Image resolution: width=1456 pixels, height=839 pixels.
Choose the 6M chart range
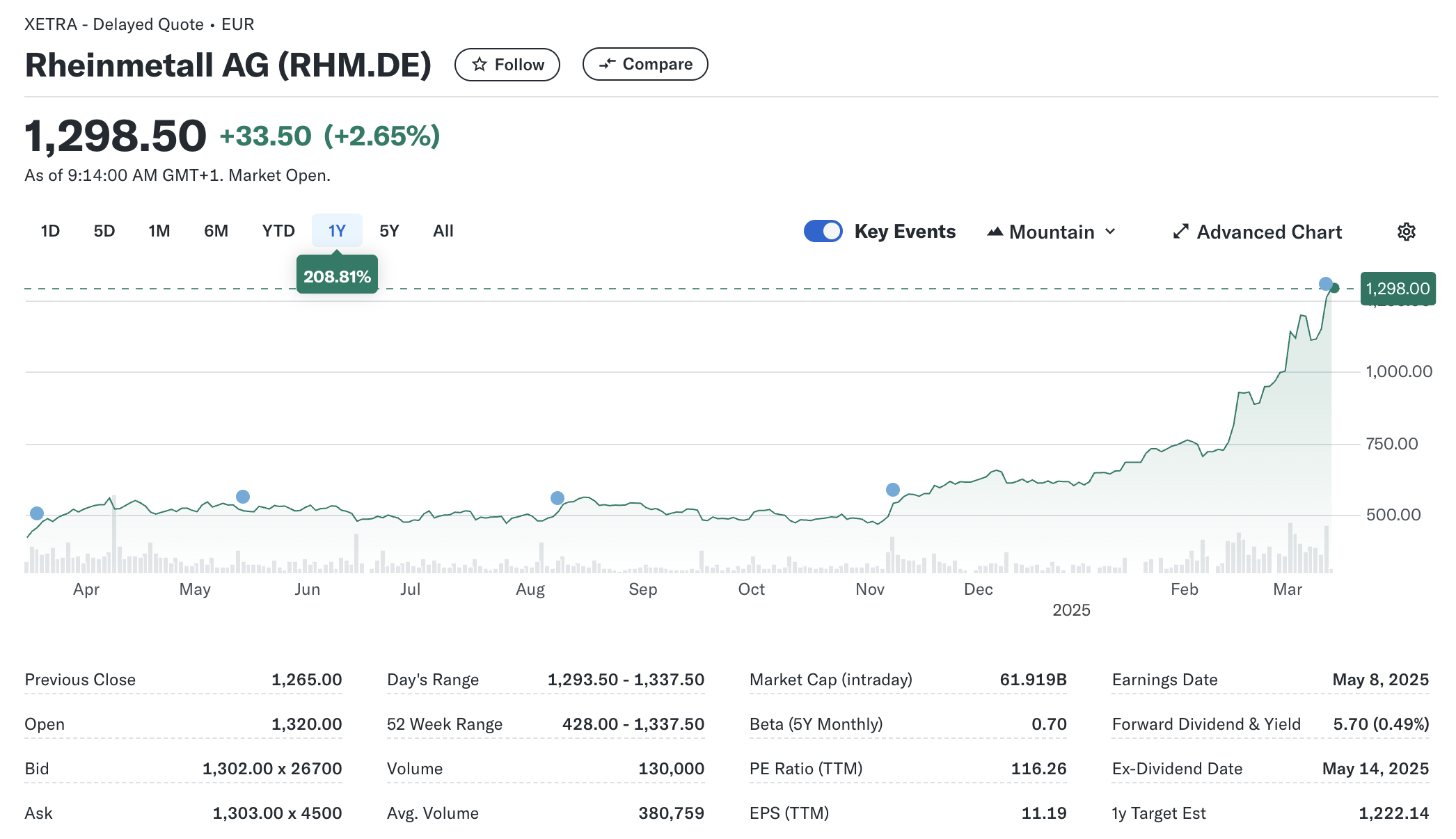pyautogui.click(x=216, y=231)
